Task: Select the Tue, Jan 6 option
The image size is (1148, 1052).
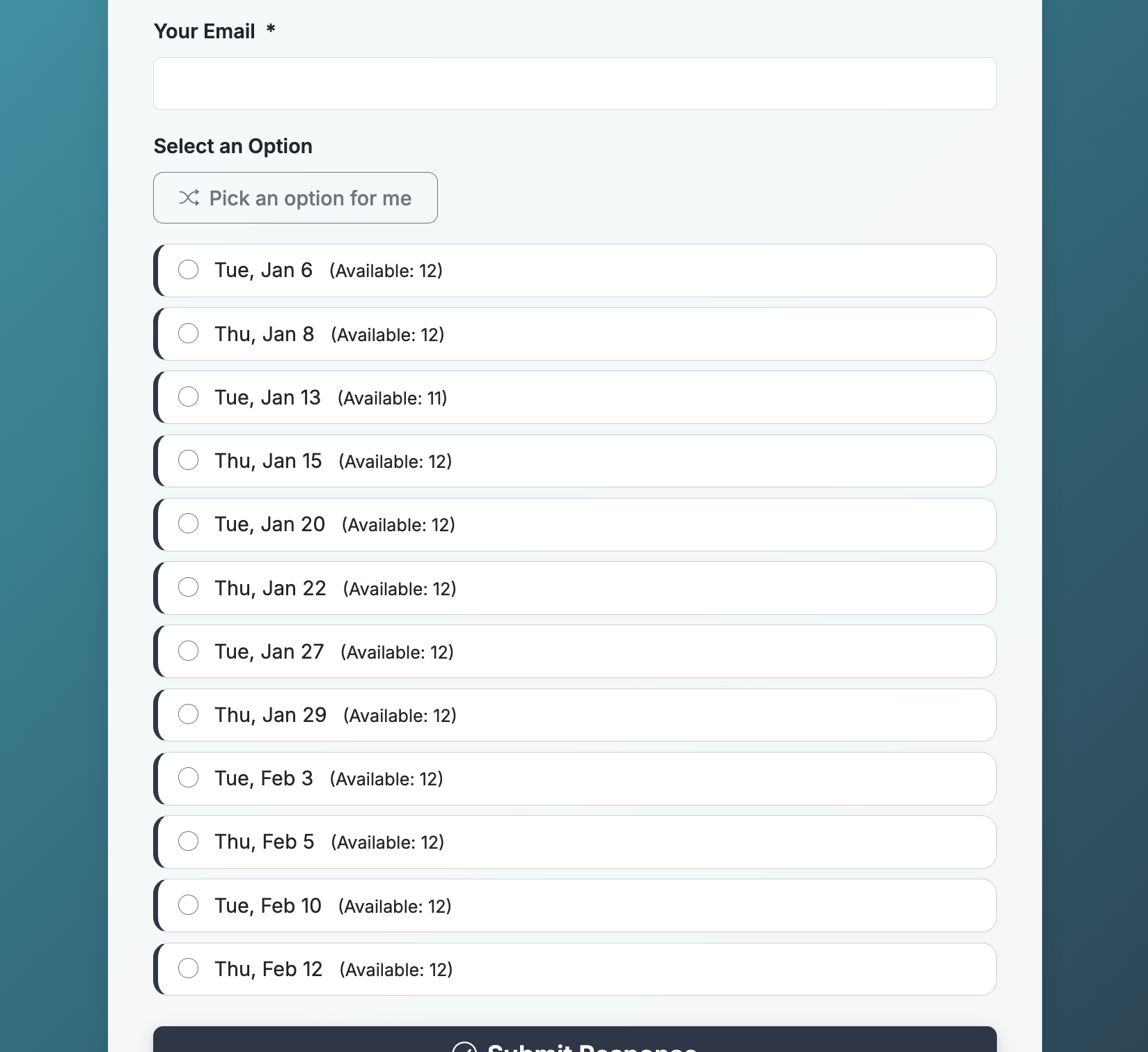Action: coord(188,270)
